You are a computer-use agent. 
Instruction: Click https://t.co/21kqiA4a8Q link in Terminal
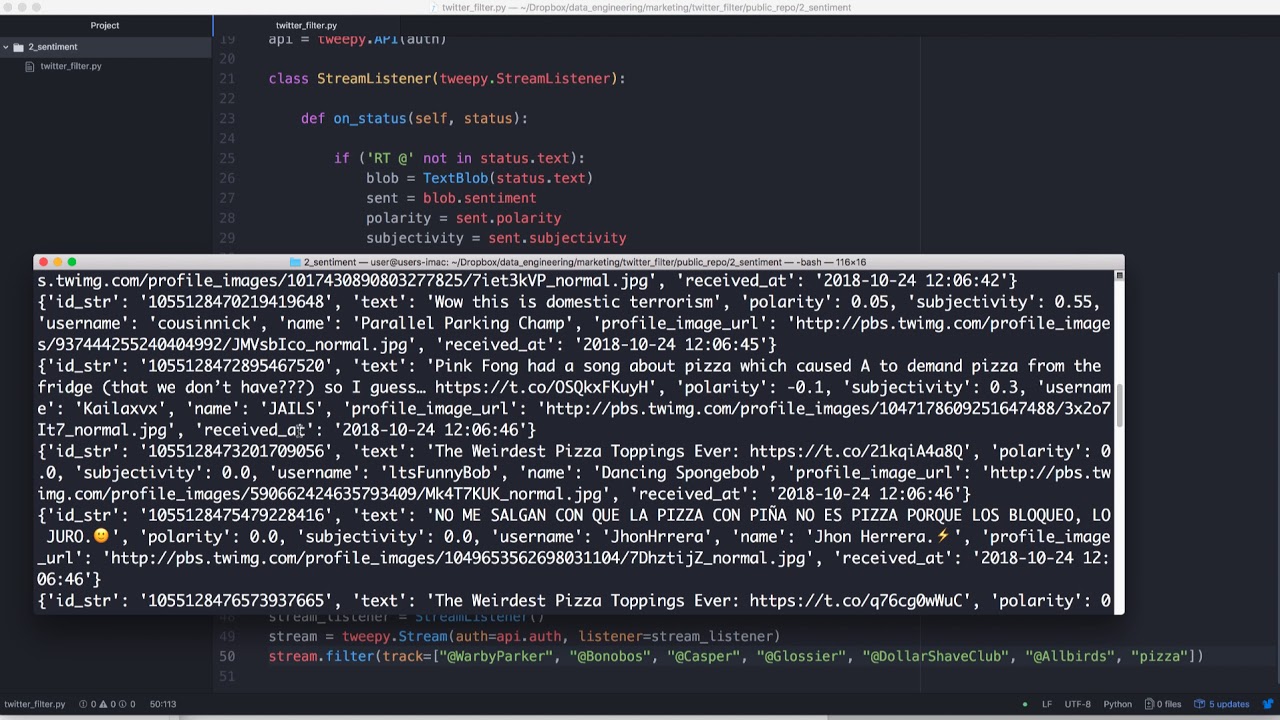(x=855, y=451)
